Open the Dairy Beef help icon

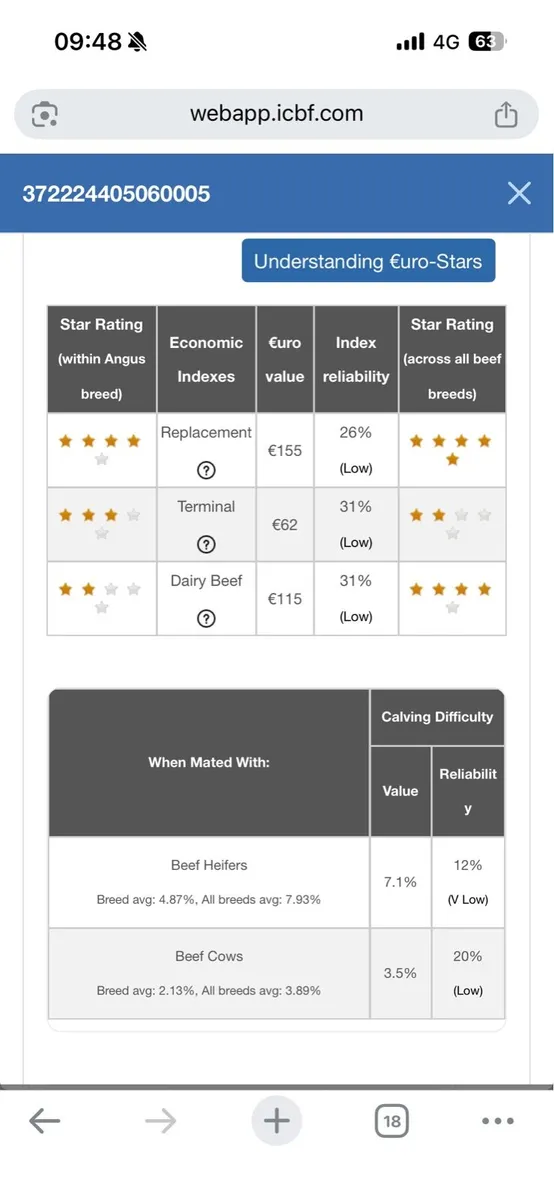(206, 618)
